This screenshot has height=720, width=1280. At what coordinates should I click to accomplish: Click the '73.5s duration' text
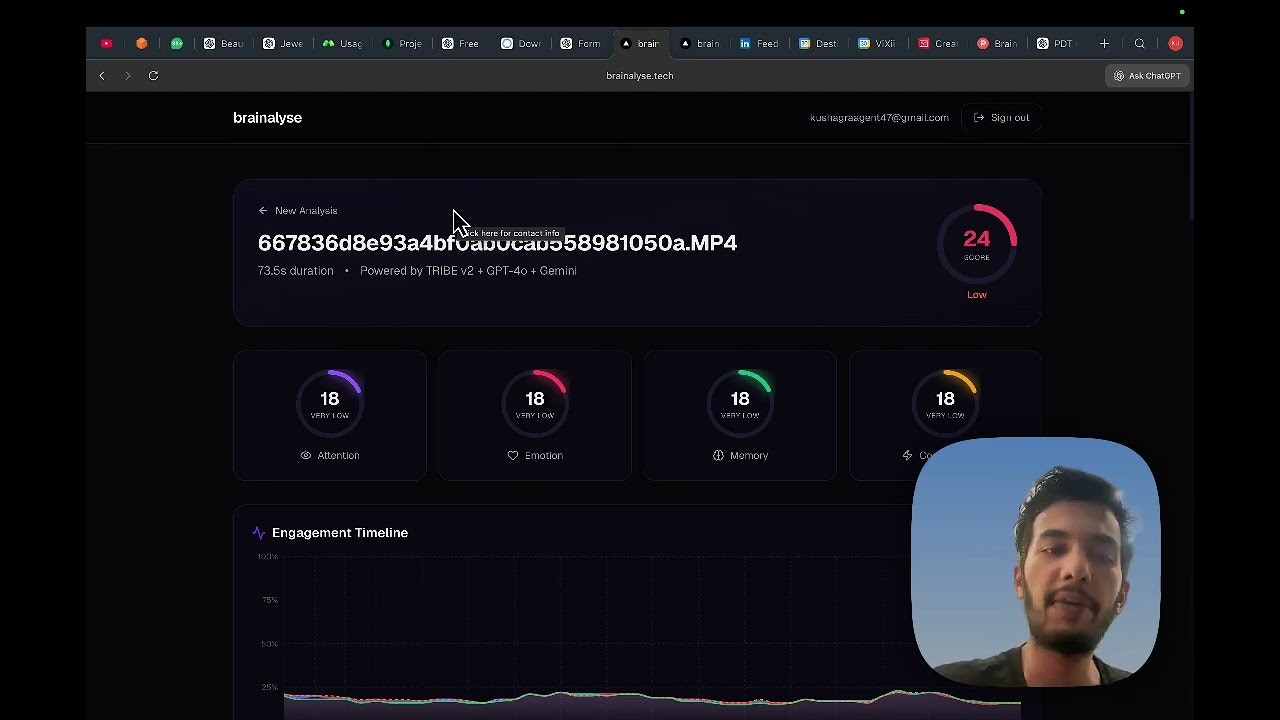(x=295, y=270)
